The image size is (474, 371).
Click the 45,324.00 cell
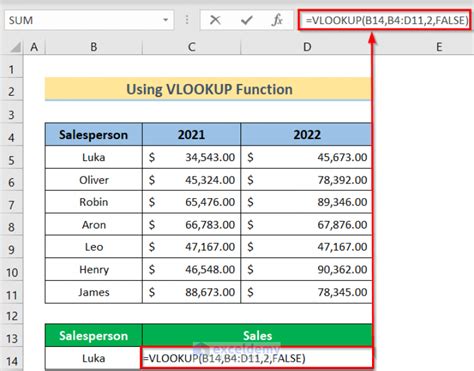pos(191,180)
